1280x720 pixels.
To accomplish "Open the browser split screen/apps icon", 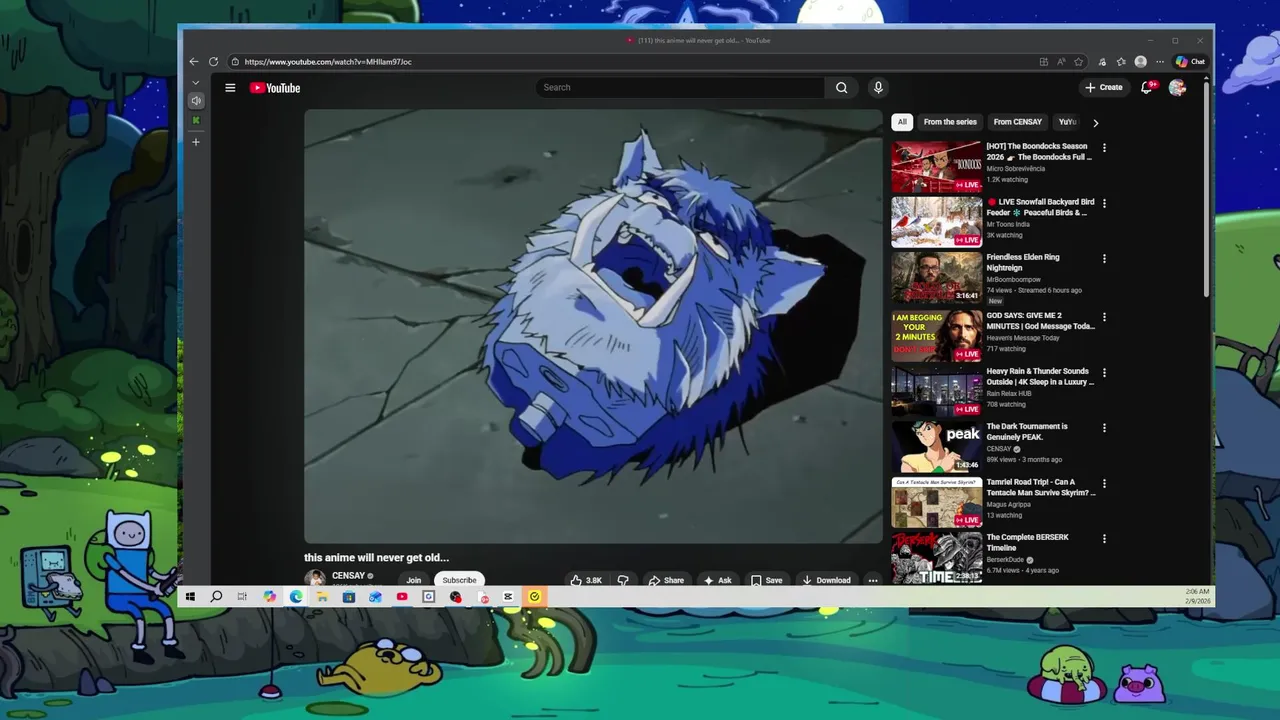I will pos(1044,62).
